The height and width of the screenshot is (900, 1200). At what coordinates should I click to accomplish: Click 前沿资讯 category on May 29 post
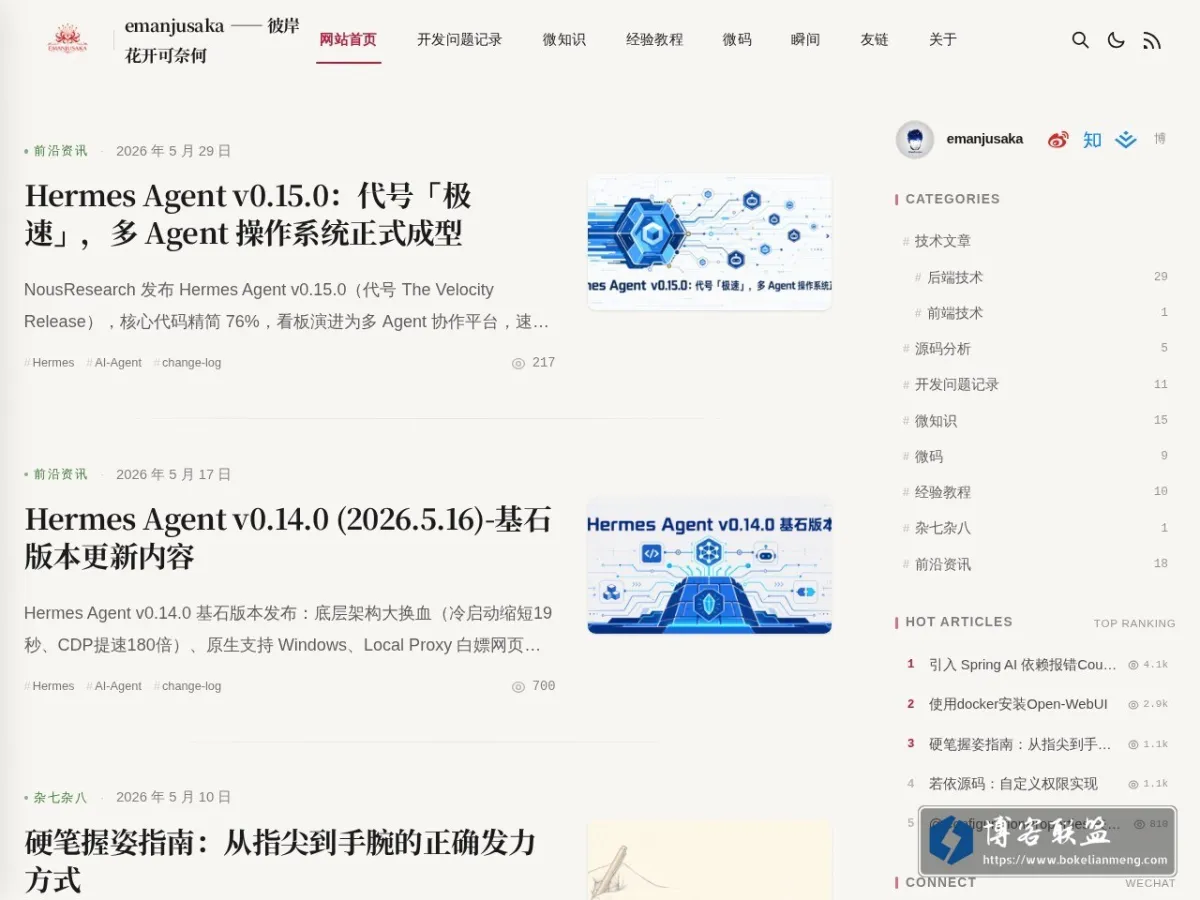click(x=60, y=151)
